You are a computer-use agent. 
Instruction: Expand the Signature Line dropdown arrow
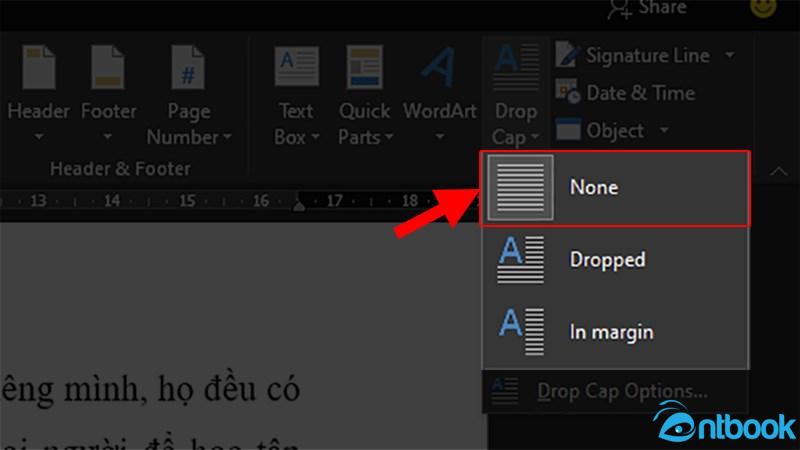pyautogui.click(x=730, y=54)
